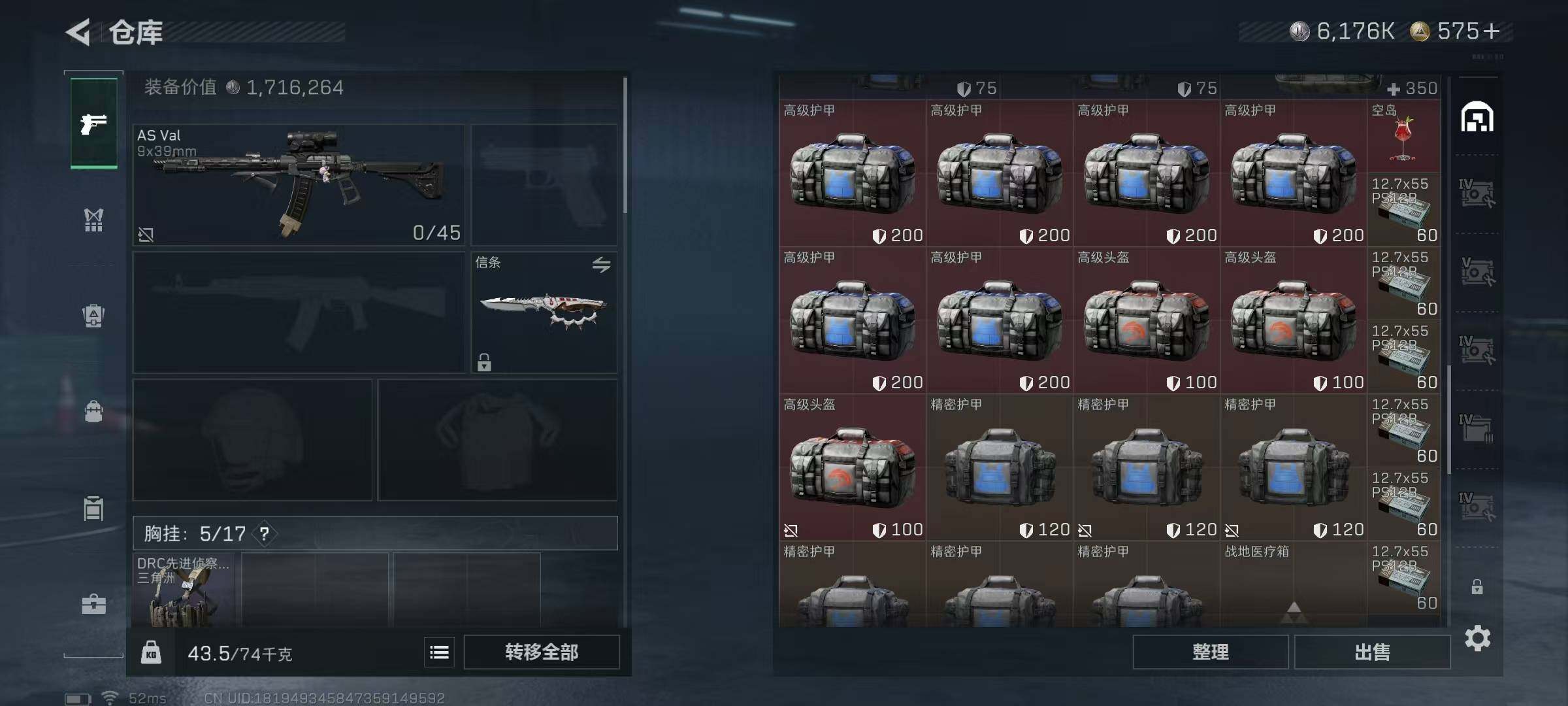
Task: Go back using the arrow beside 仓库
Action: [x=78, y=32]
